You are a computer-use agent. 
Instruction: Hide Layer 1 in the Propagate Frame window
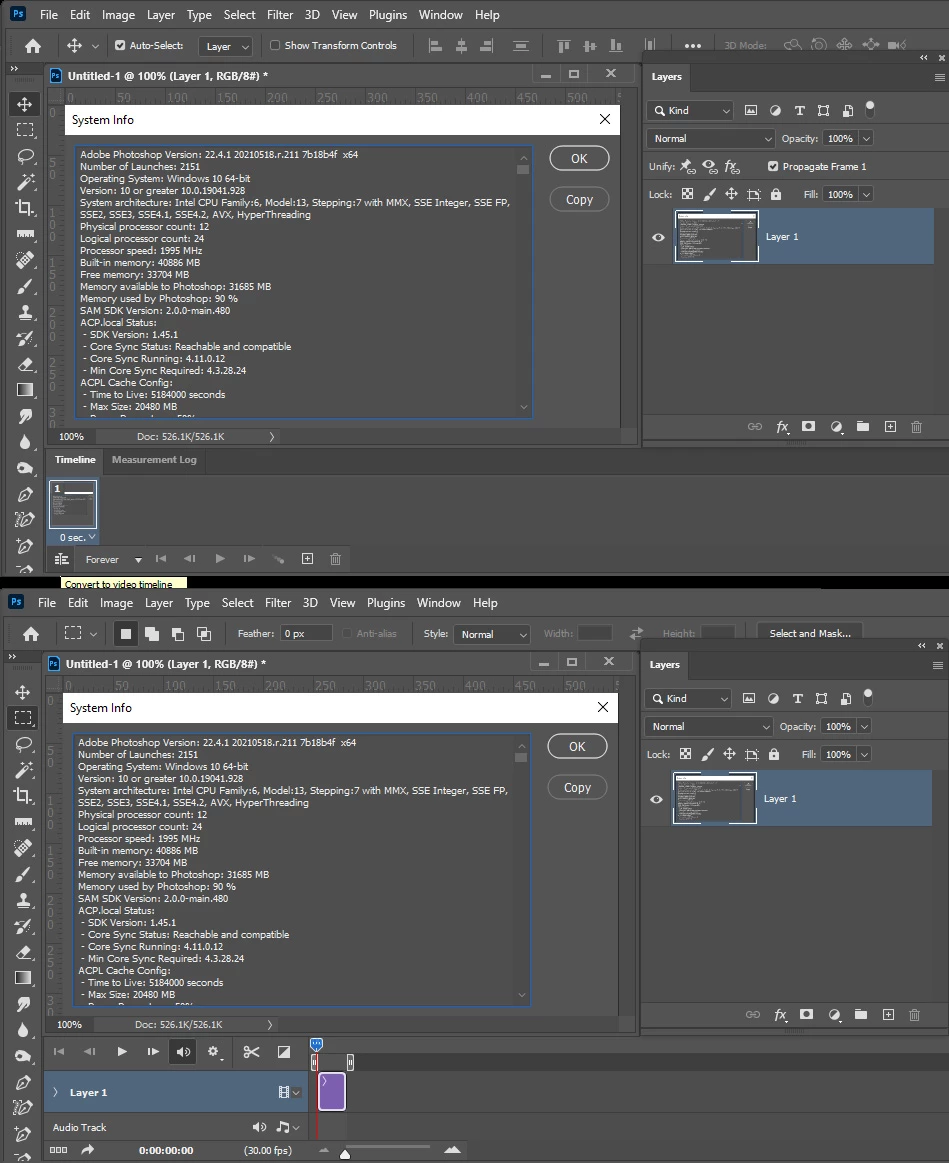point(658,237)
